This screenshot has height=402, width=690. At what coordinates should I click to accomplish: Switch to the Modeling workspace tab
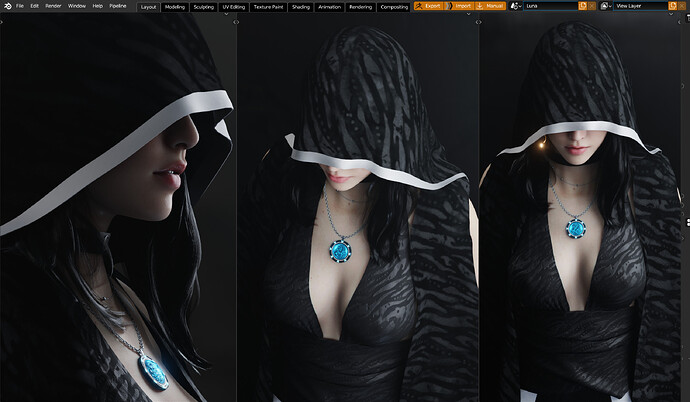click(175, 7)
